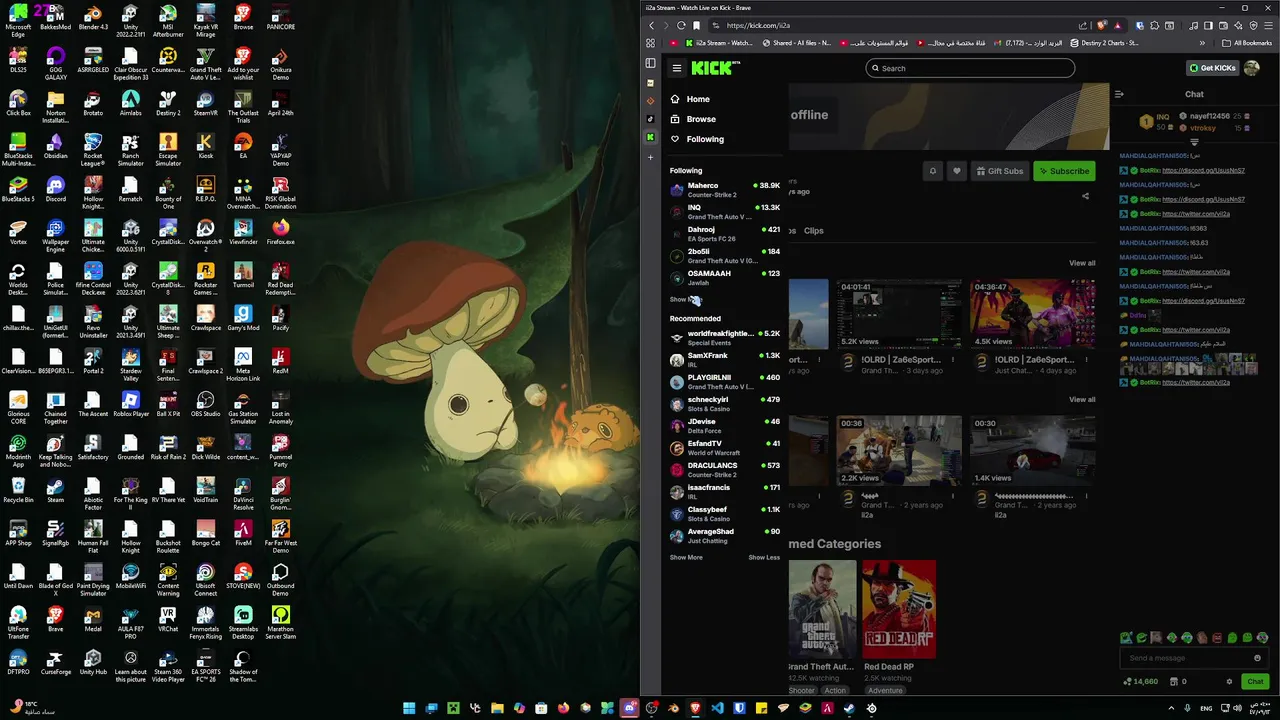
Task: Click the 14,660 channel points balance
Action: (1141, 682)
